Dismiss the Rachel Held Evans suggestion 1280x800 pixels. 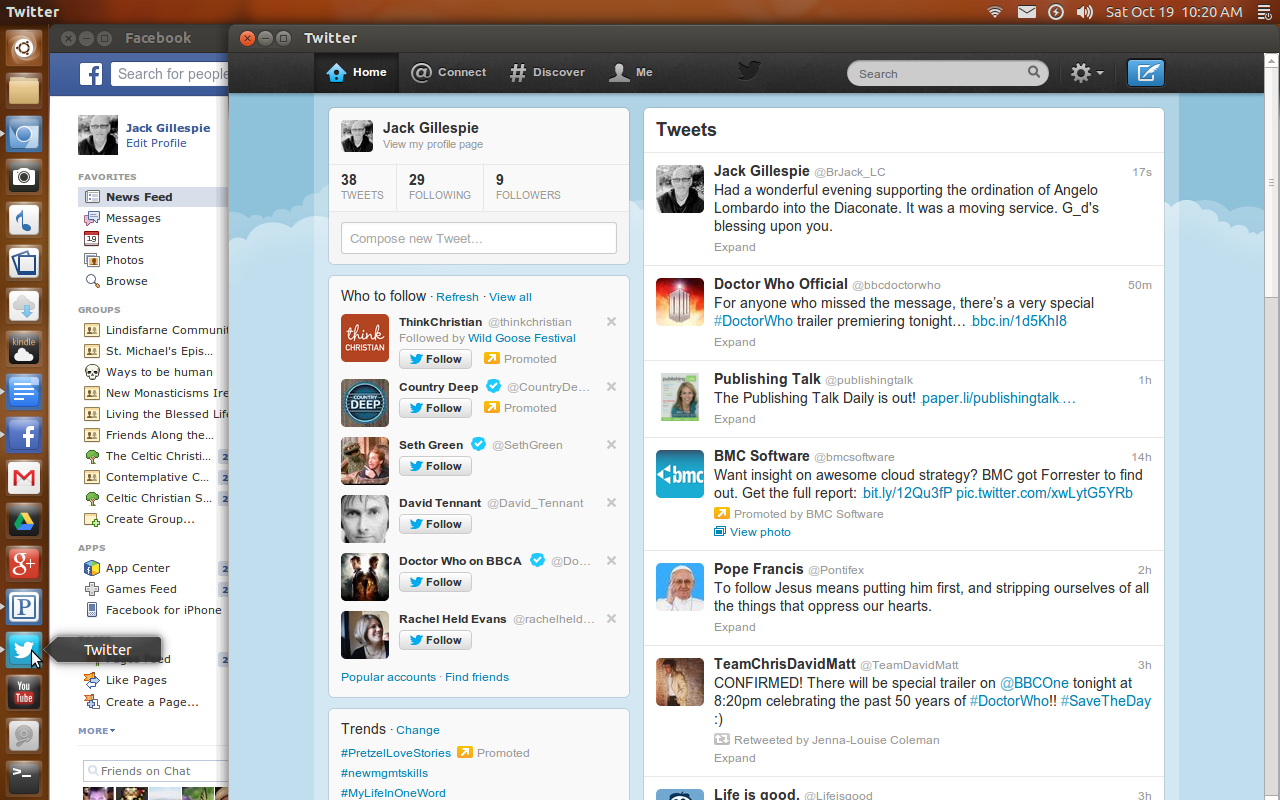click(611, 619)
